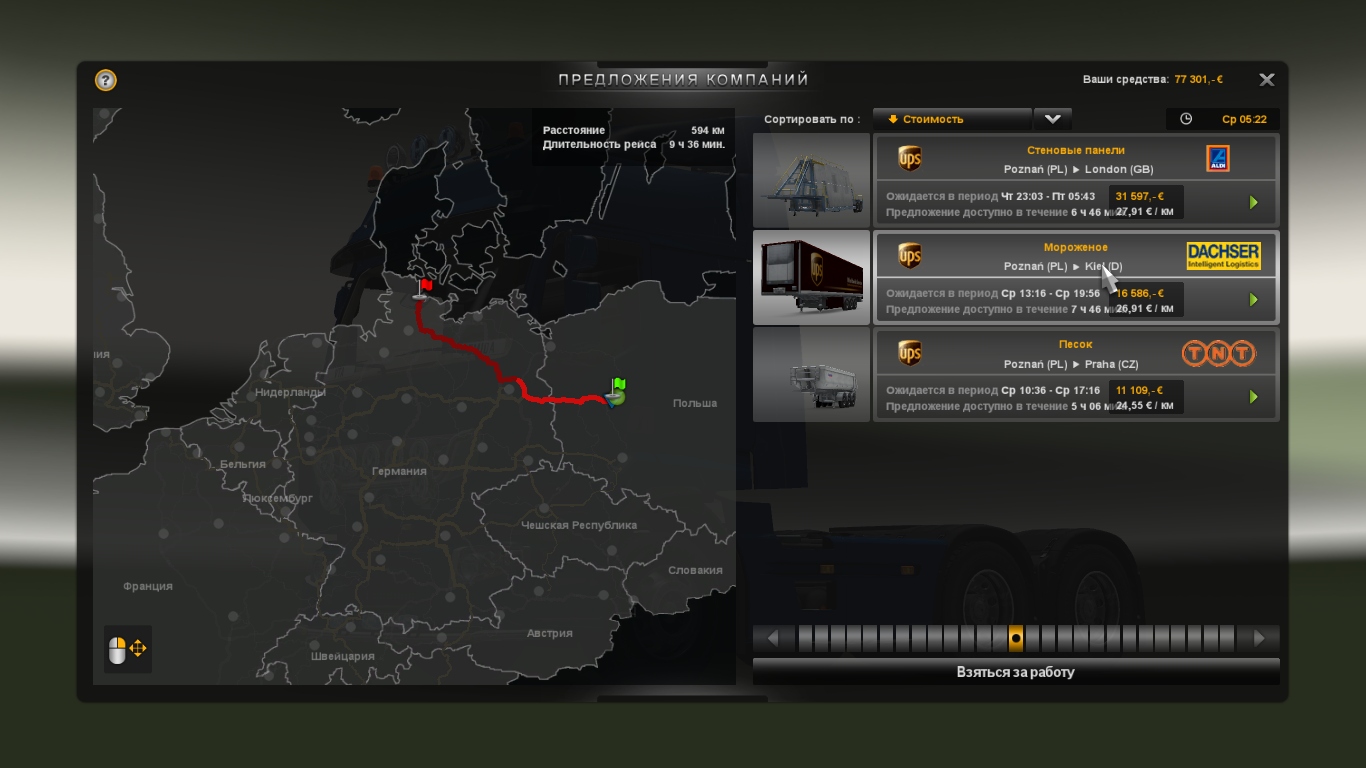Click Бельгия label on map
This screenshot has width=1366, height=768.
pos(243,464)
